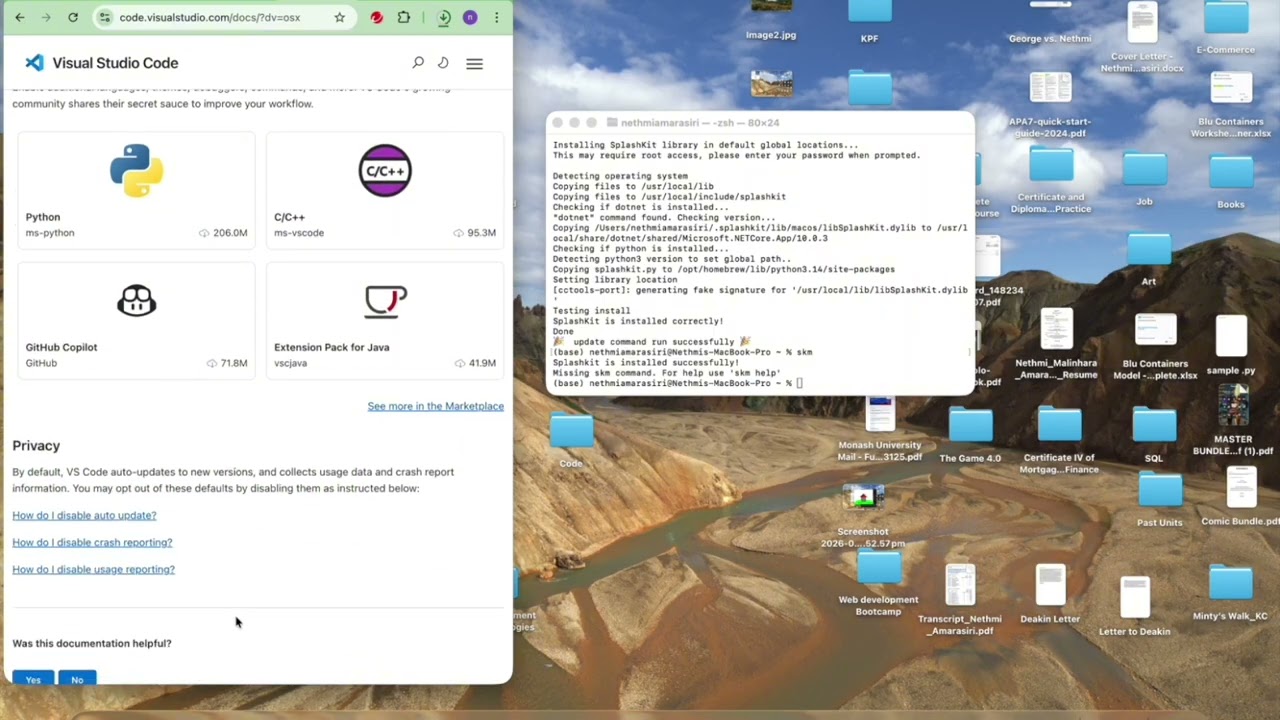1280x720 pixels.
Task: Select Nethmi Malinhara Resume file
Action: click(1056, 345)
